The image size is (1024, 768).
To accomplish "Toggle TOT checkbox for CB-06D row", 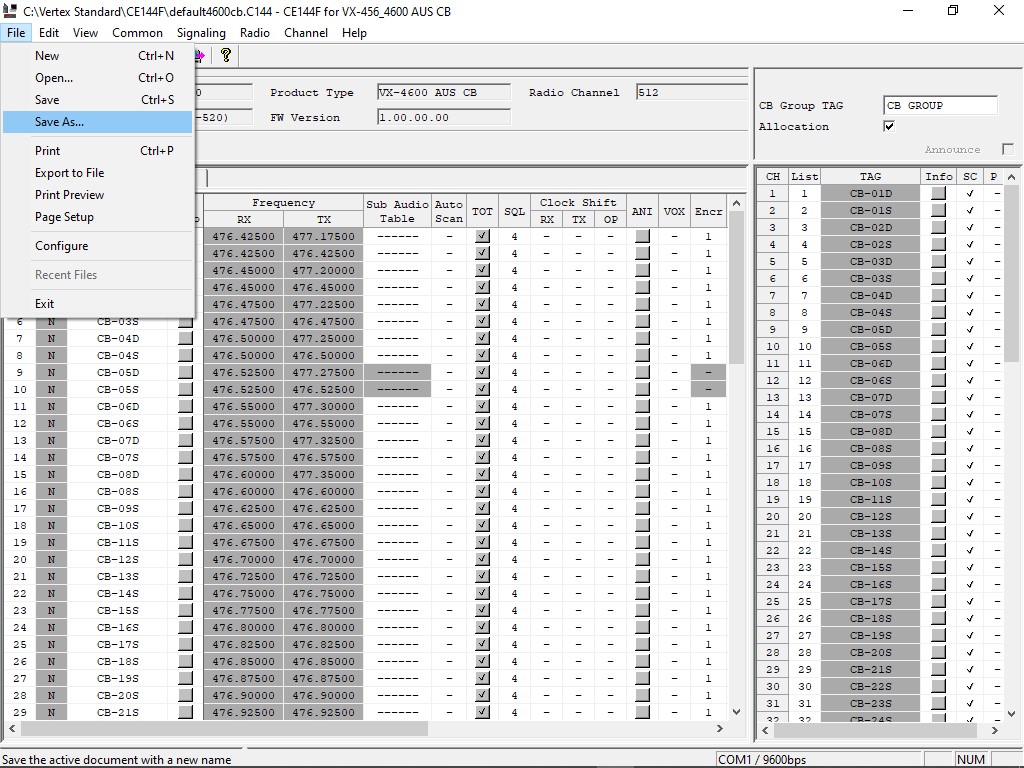I will (483, 406).
